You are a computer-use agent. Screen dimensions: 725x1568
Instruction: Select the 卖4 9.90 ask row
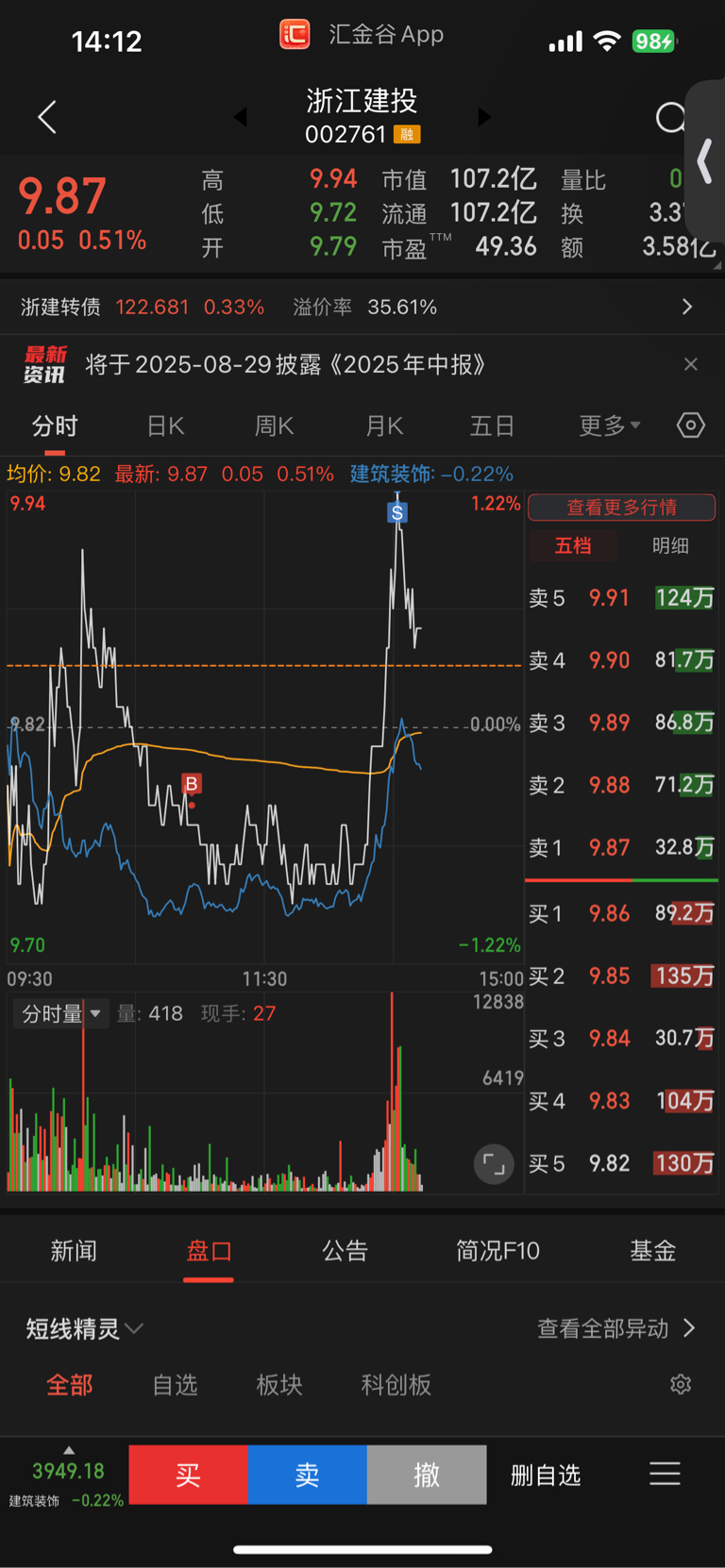click(x=621, y=660)
